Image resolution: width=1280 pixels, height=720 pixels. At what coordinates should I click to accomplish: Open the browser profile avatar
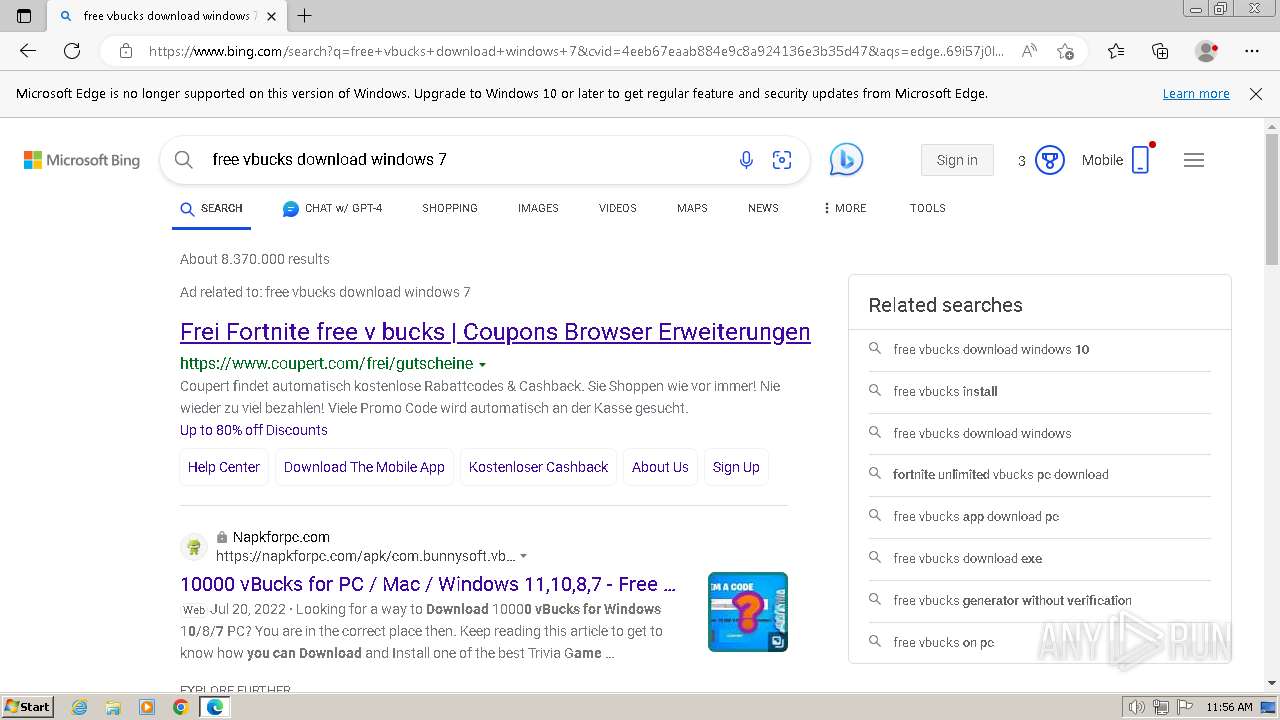(1206, 51)
